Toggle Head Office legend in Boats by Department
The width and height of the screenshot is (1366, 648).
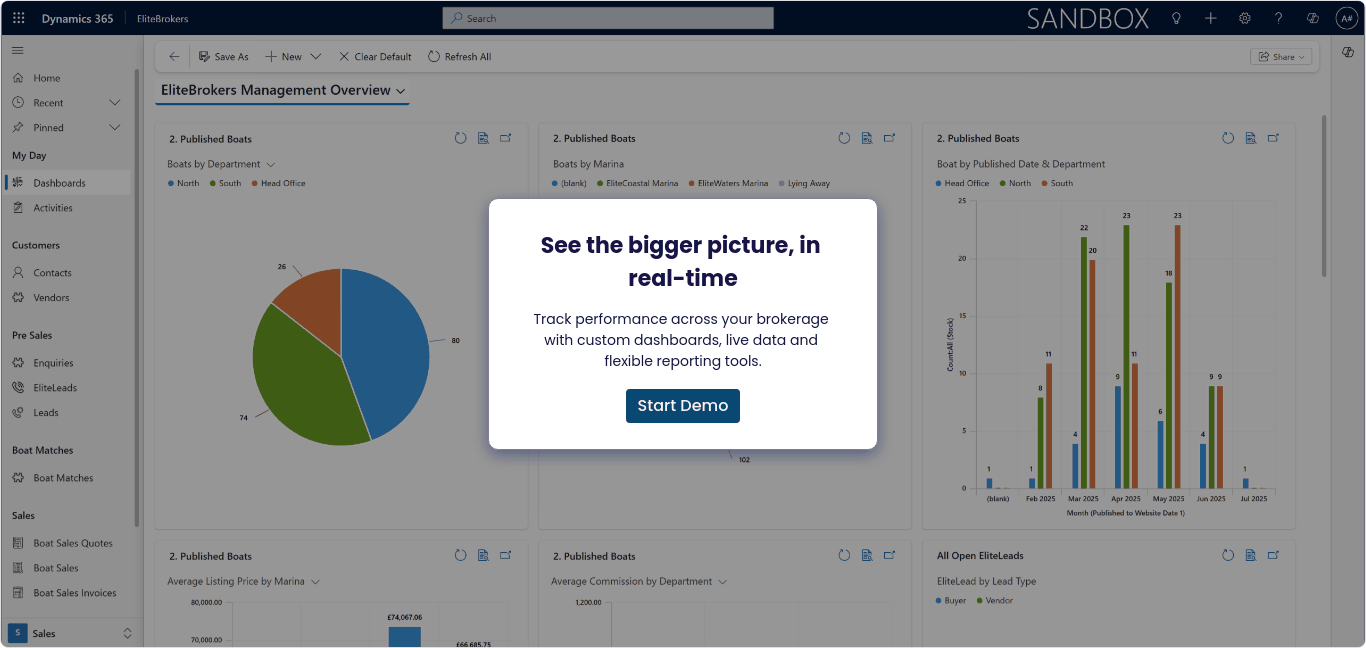278,183
